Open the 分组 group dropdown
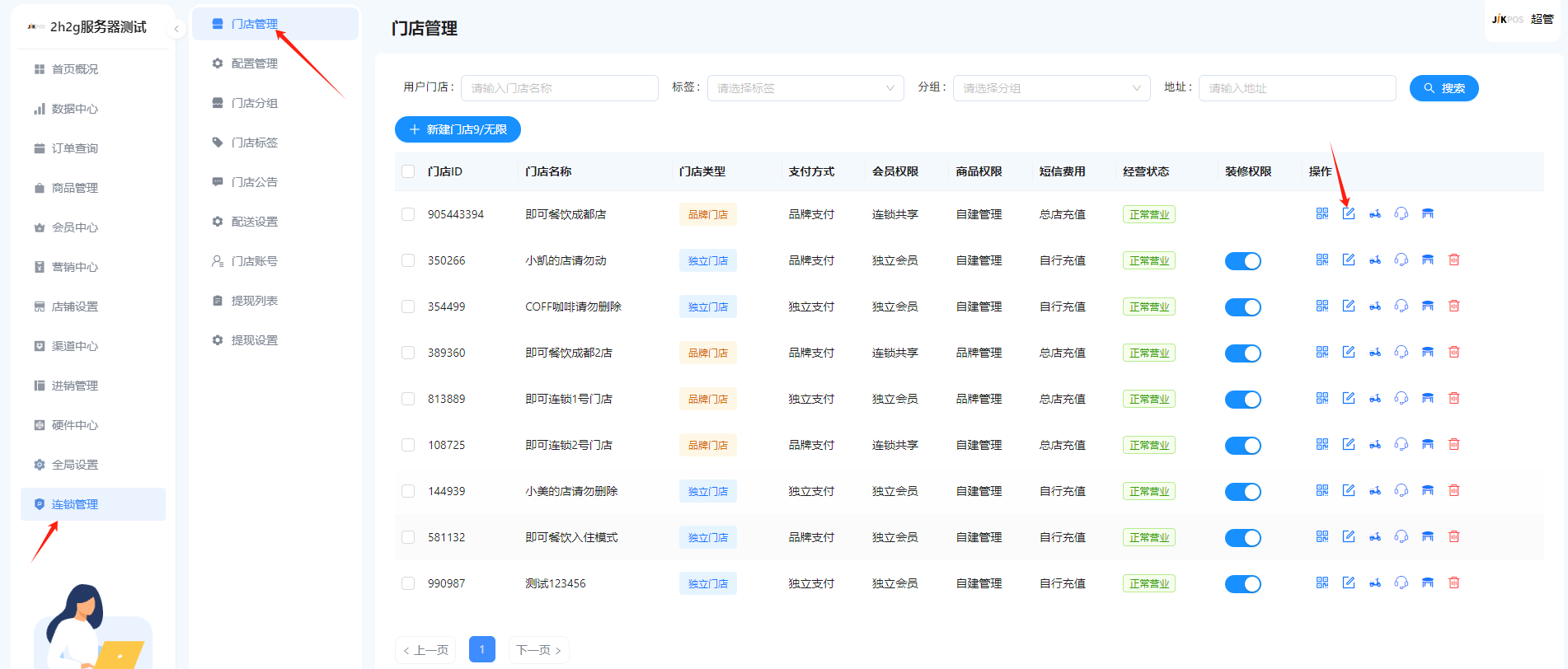1568x669 pixels. (1051, 88)
